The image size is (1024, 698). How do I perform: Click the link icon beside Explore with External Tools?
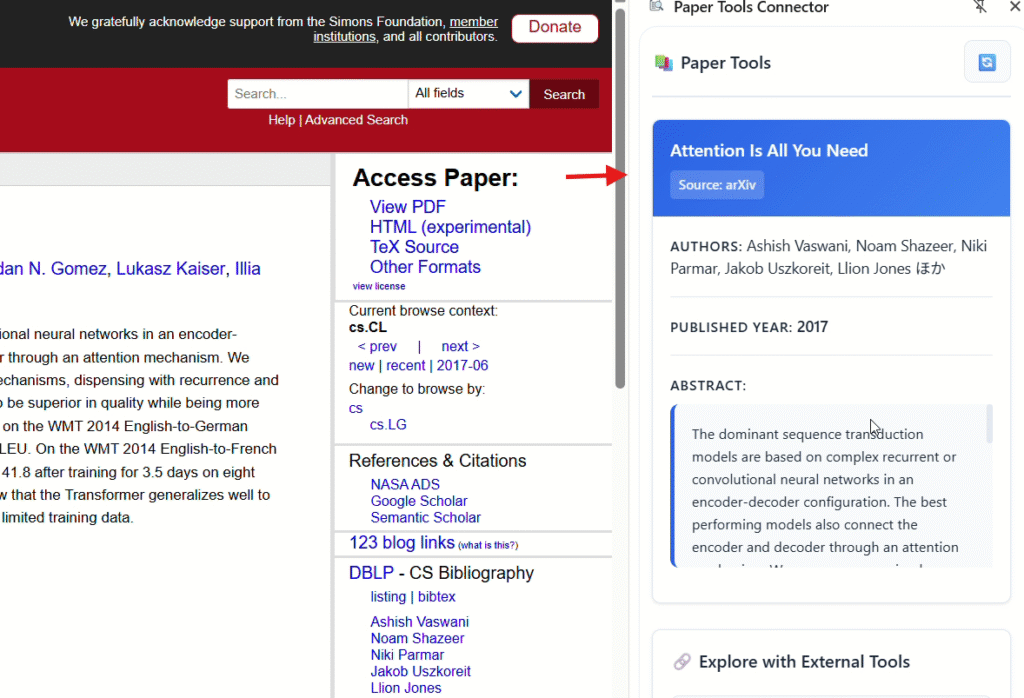[x=682, y=661]
